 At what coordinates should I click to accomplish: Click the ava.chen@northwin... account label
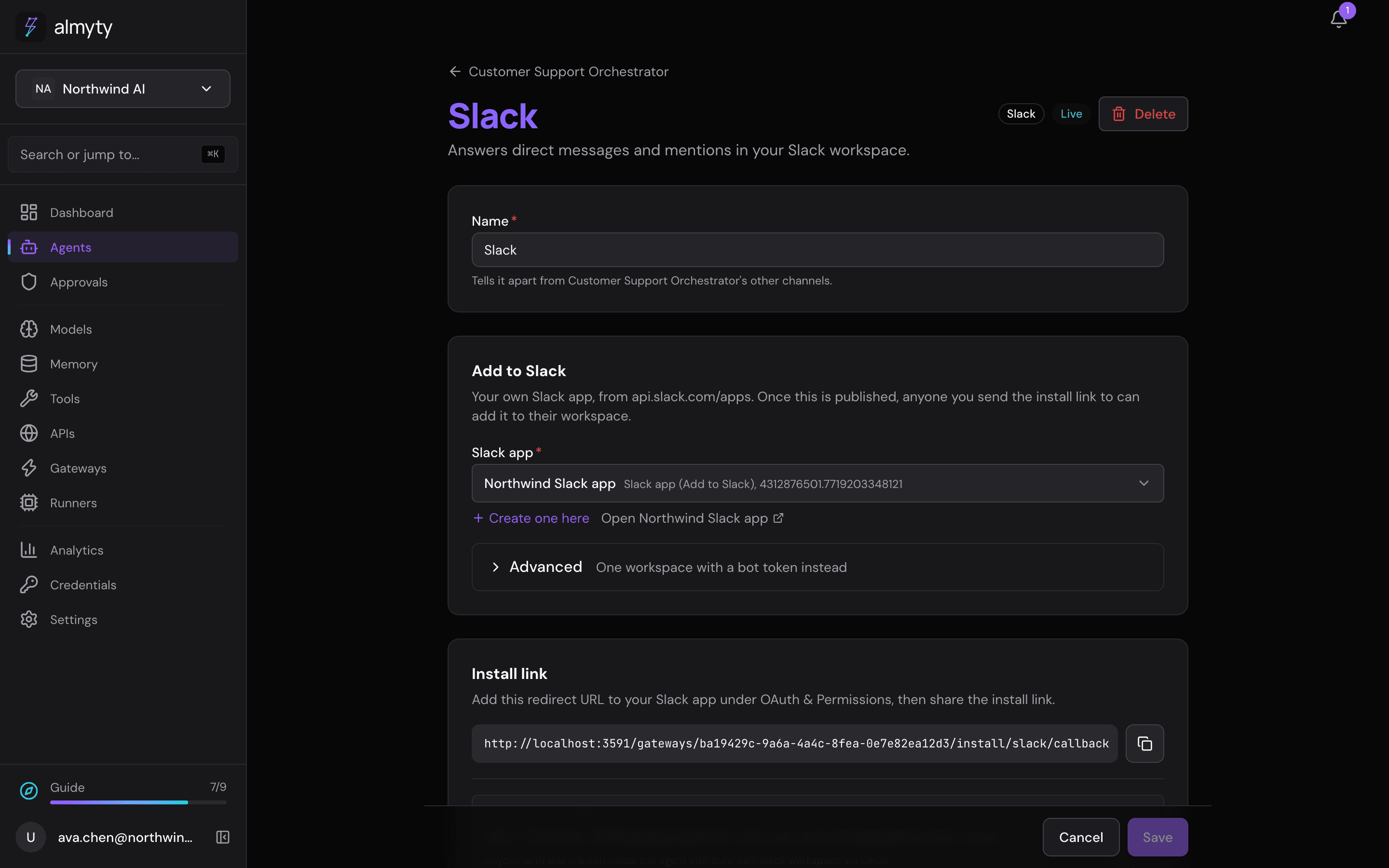click(125, 837)
